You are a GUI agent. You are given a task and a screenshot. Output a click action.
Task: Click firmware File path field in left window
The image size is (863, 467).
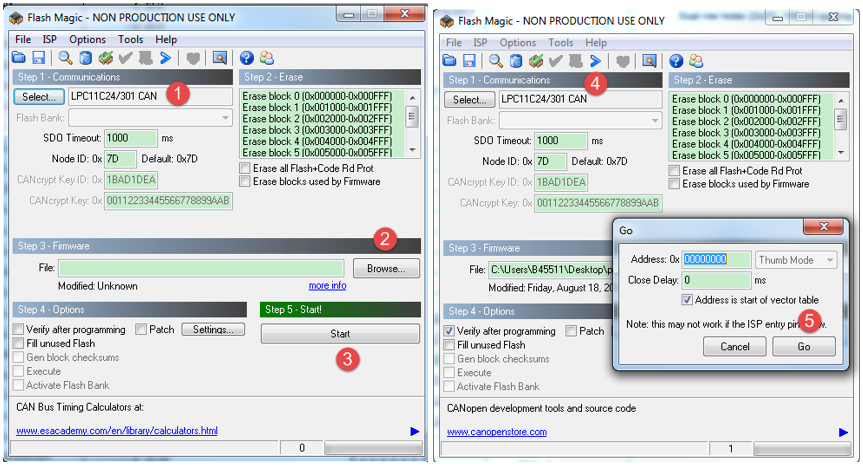click(x=201, y=268)
